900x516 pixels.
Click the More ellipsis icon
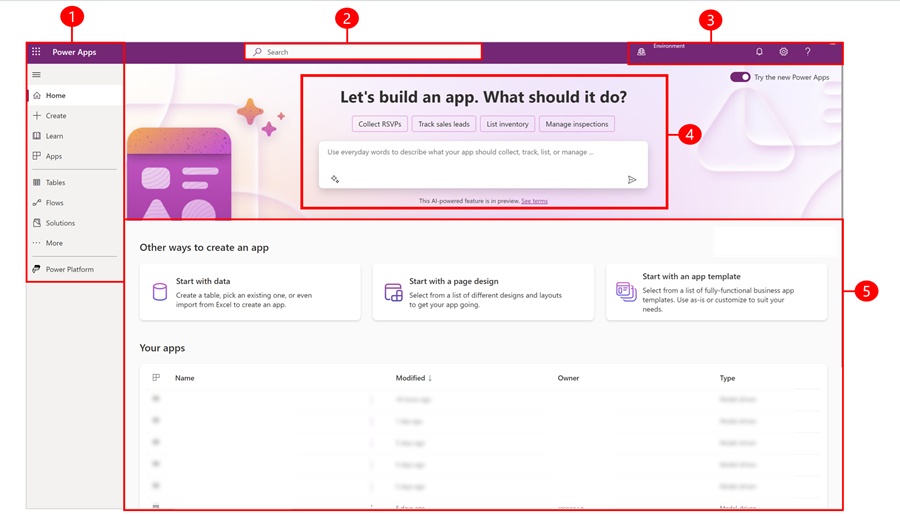click(x=37, y=243)
